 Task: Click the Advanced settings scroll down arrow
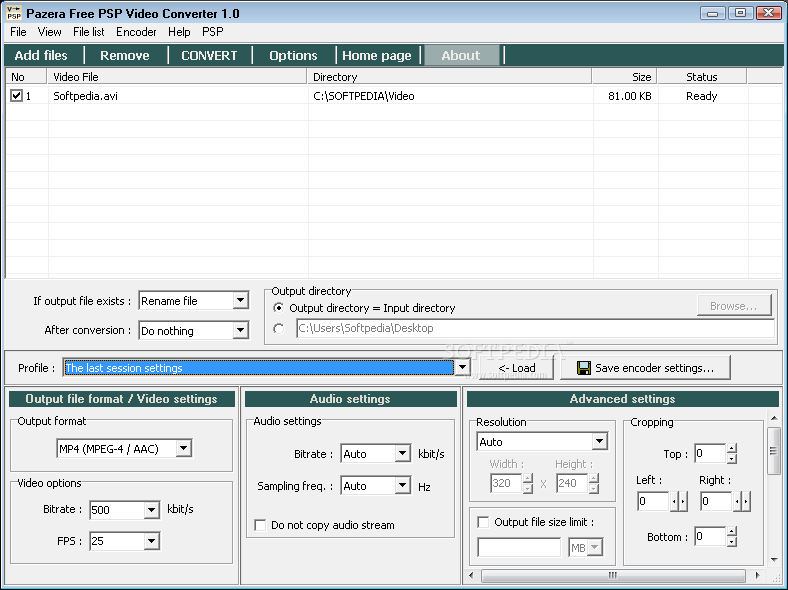pos(773,559)
